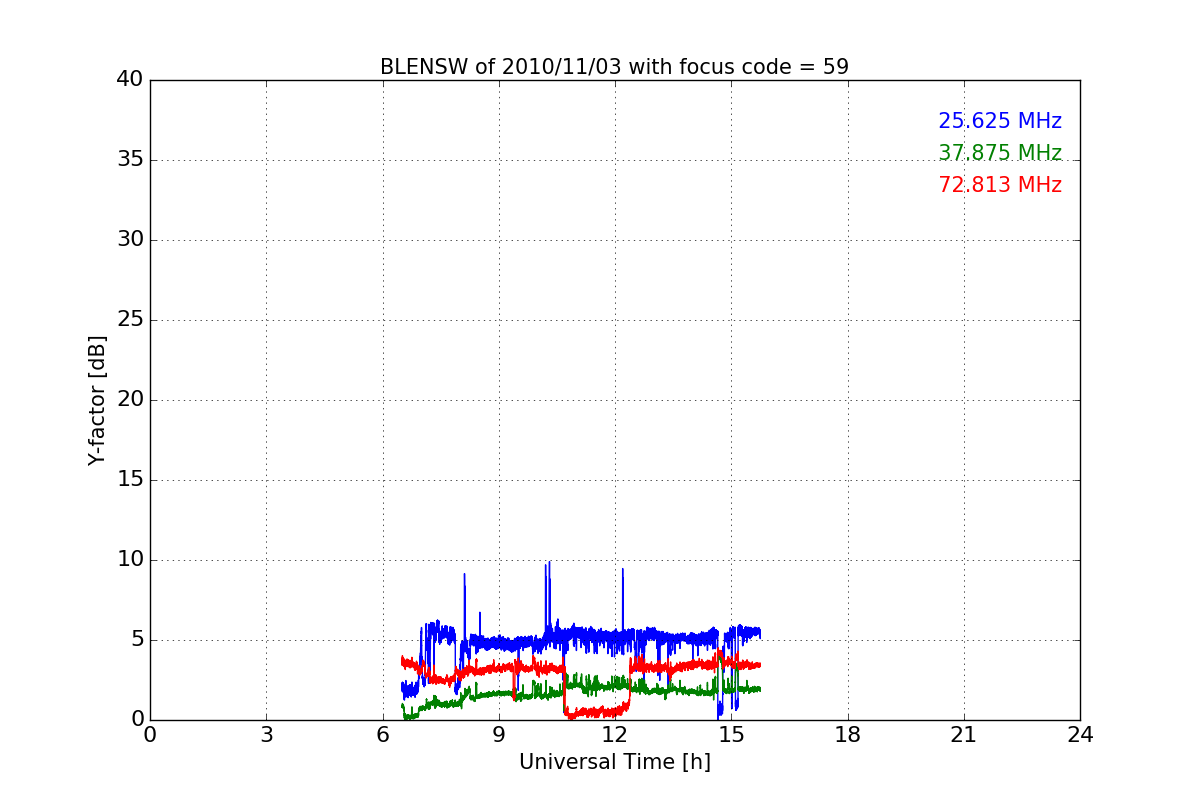Click the x-axis tick label 12

tap(615, 734)
